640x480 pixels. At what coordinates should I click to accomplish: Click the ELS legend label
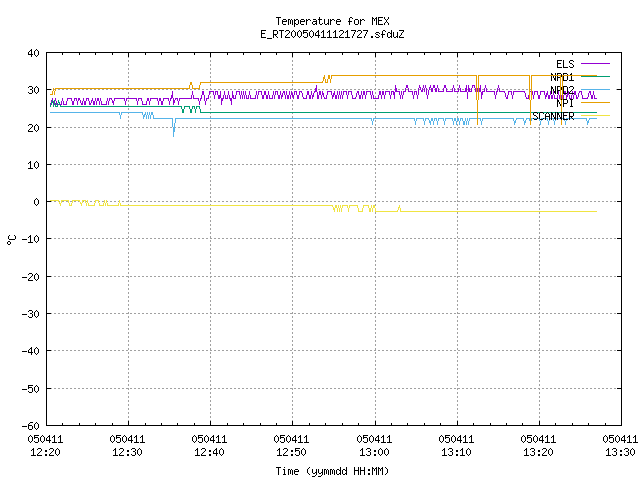565,64
